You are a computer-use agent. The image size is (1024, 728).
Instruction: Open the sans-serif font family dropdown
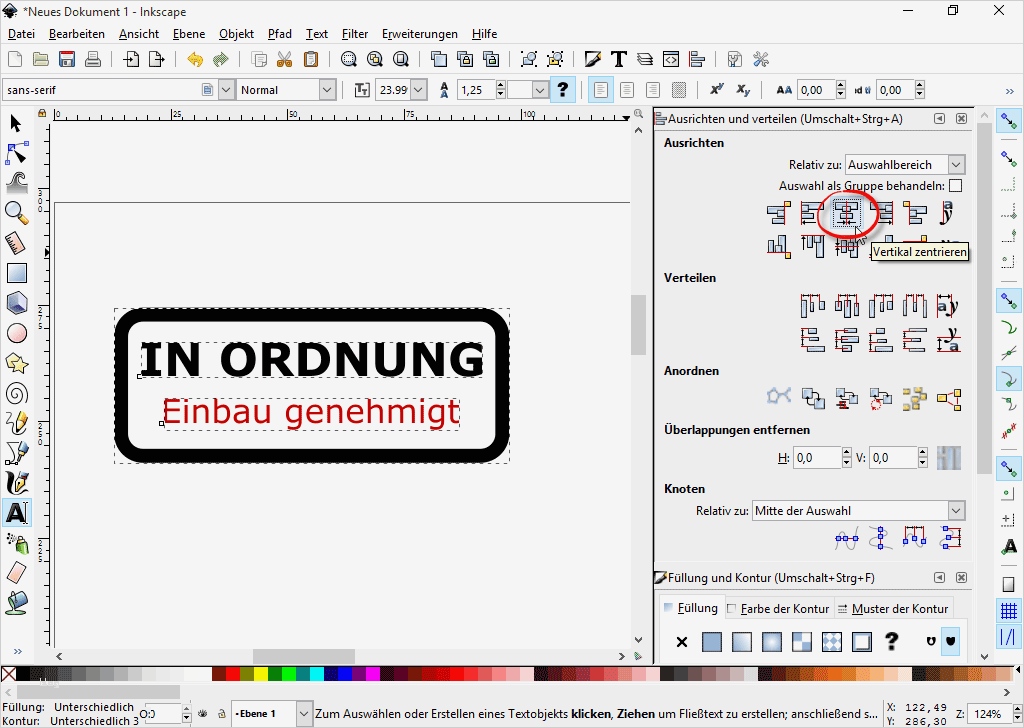point(225,89)
